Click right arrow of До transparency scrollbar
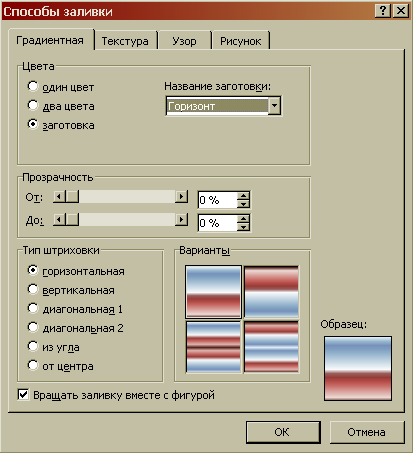Image resolution: width=413 pixels, height=453 pixels. point(181,220)
